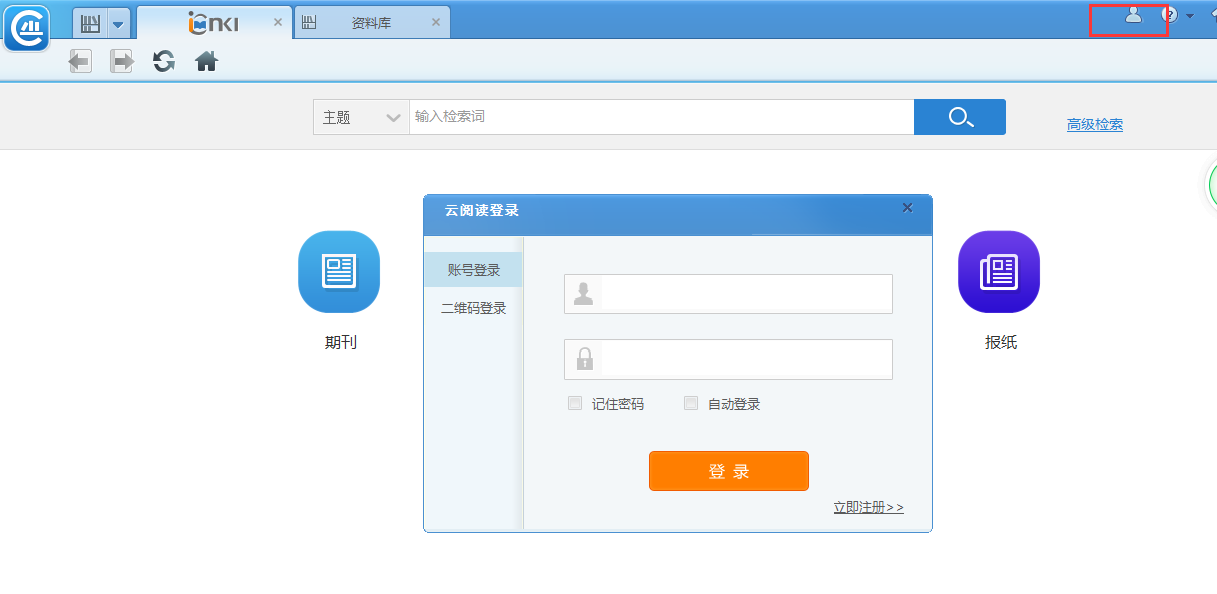Go to the home page icon
The image size is (1217, 594).
pos(206,62)
